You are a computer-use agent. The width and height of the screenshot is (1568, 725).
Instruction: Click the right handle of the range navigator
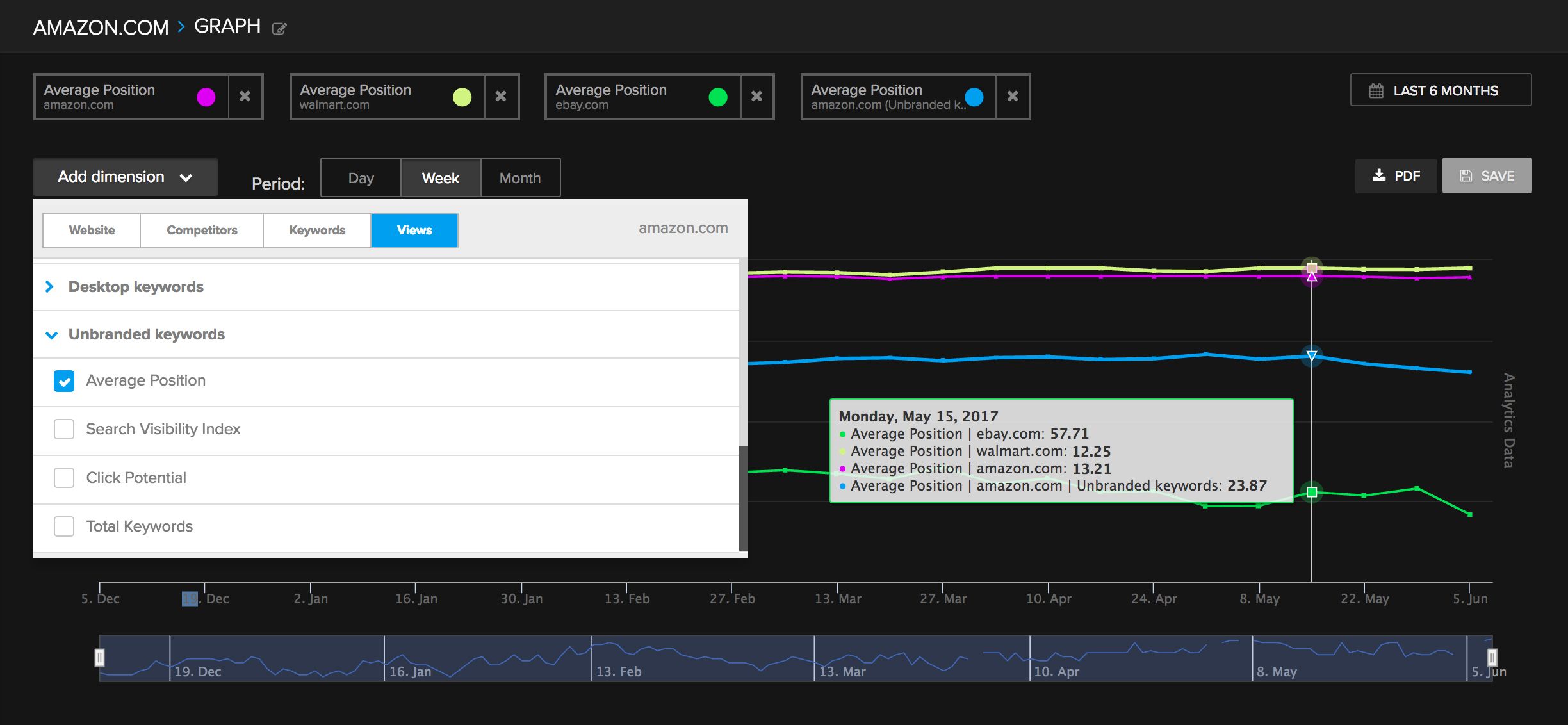(x=1492, y=658)
